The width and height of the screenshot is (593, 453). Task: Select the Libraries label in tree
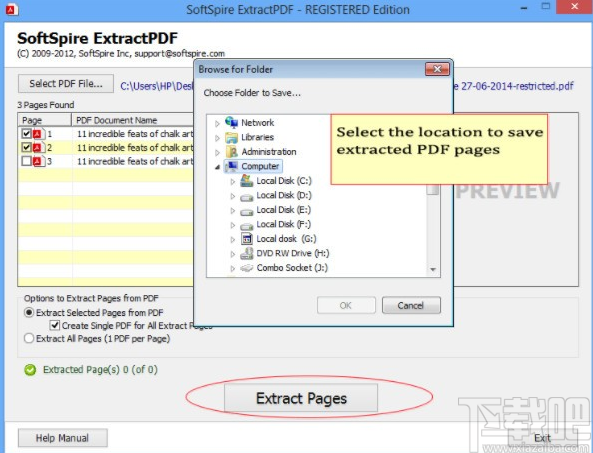pos(258,137)
